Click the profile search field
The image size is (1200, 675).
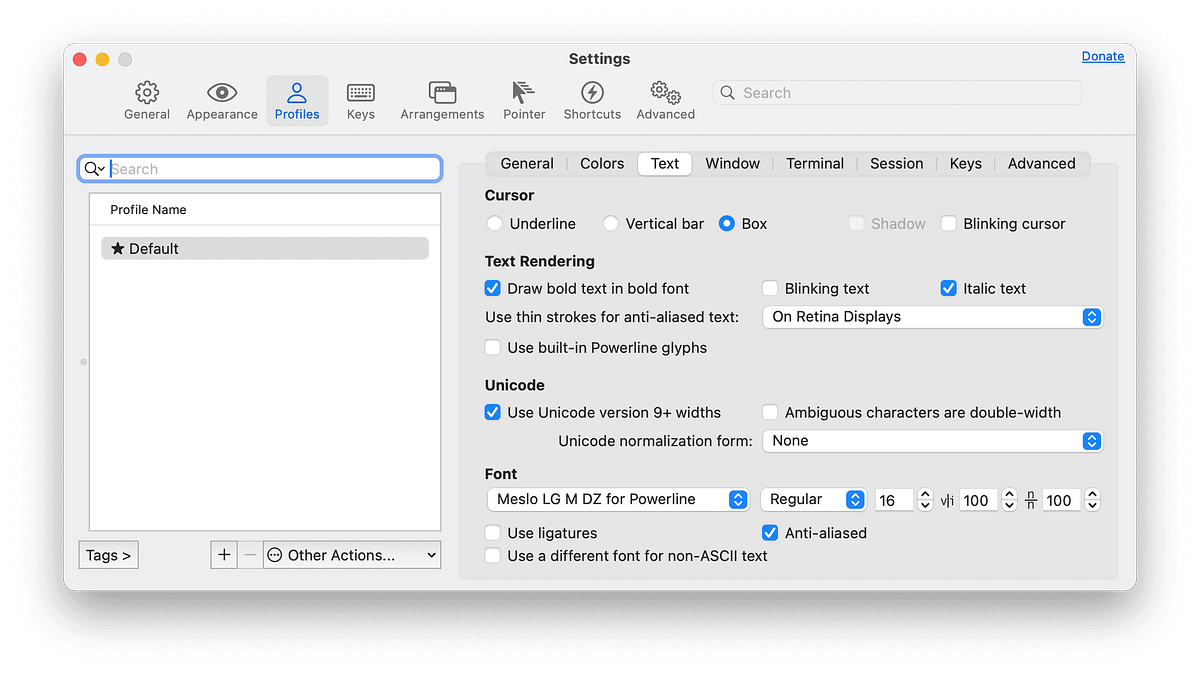[260, 168]
